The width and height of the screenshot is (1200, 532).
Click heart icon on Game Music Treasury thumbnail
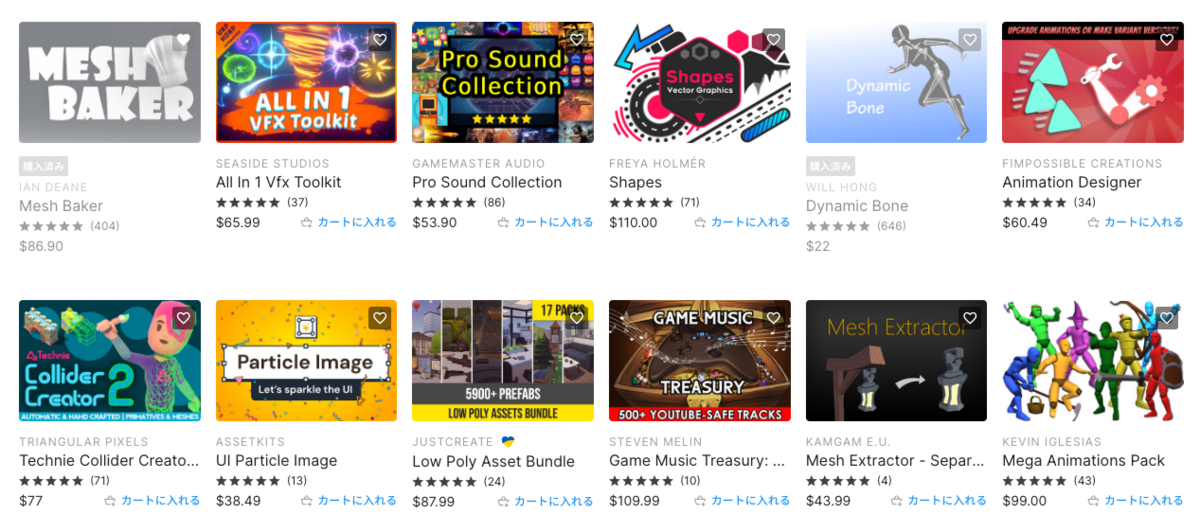point(773,318)
